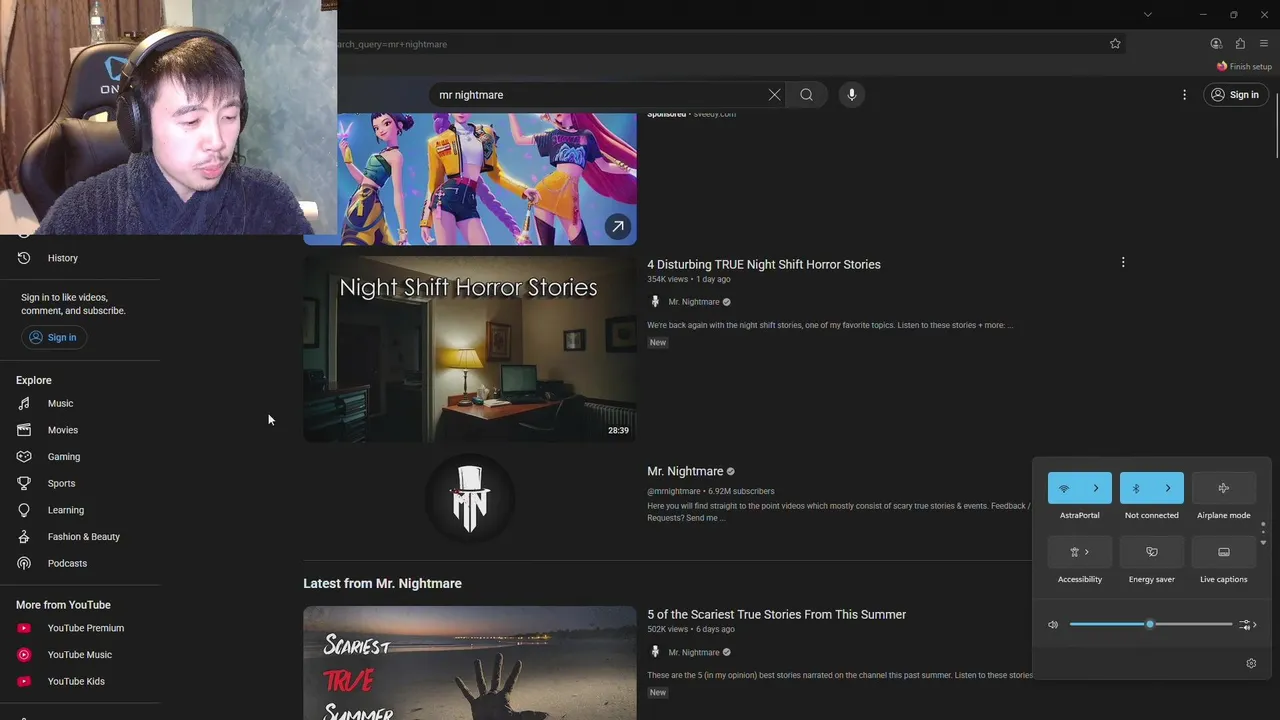Open sound output selector beside volume slider
Screen dimensions: 1280x720
coord(1247,625)
